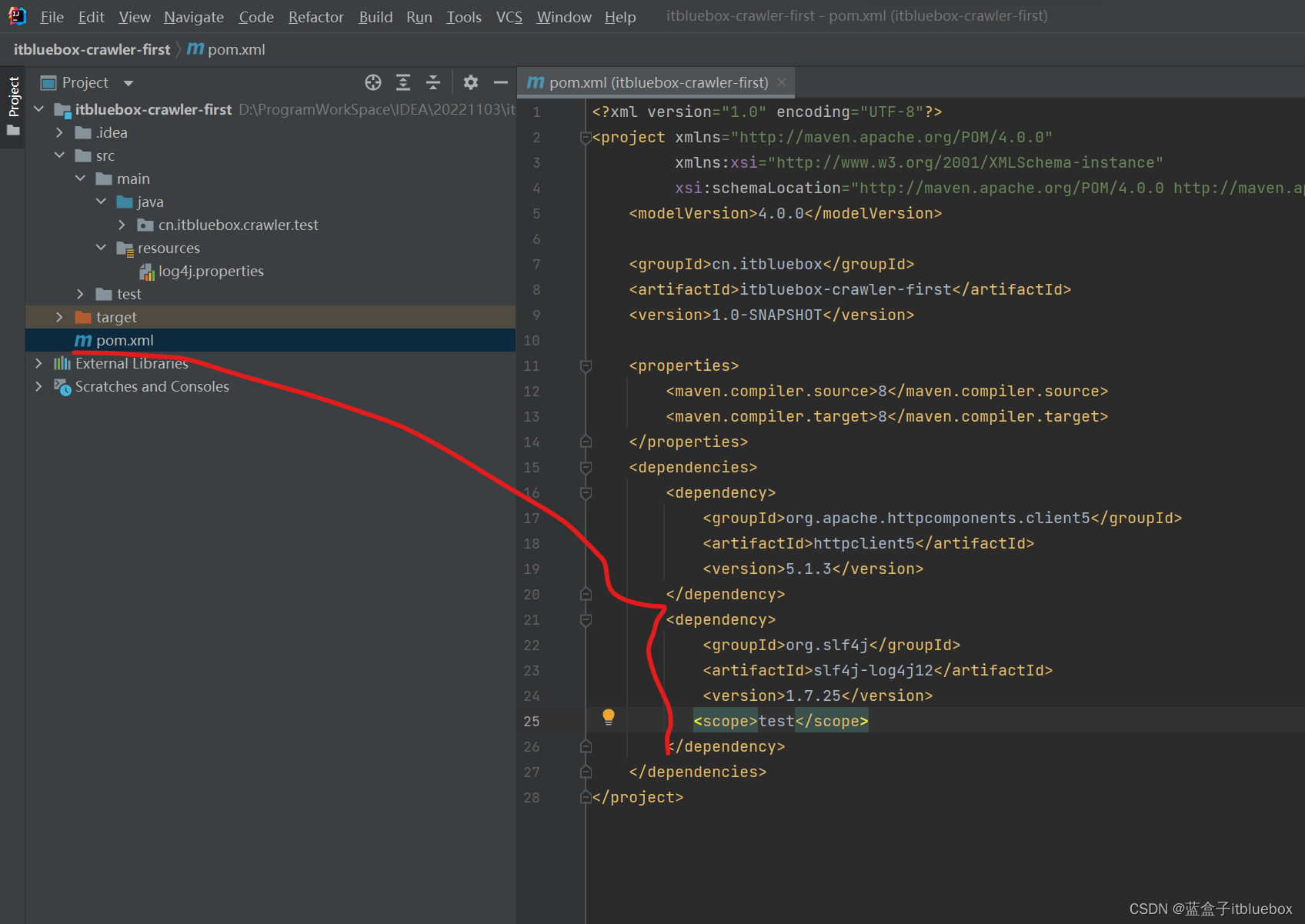
Task: Click version 1.0-SNAPSHOT line
Action: coord(772,315)
